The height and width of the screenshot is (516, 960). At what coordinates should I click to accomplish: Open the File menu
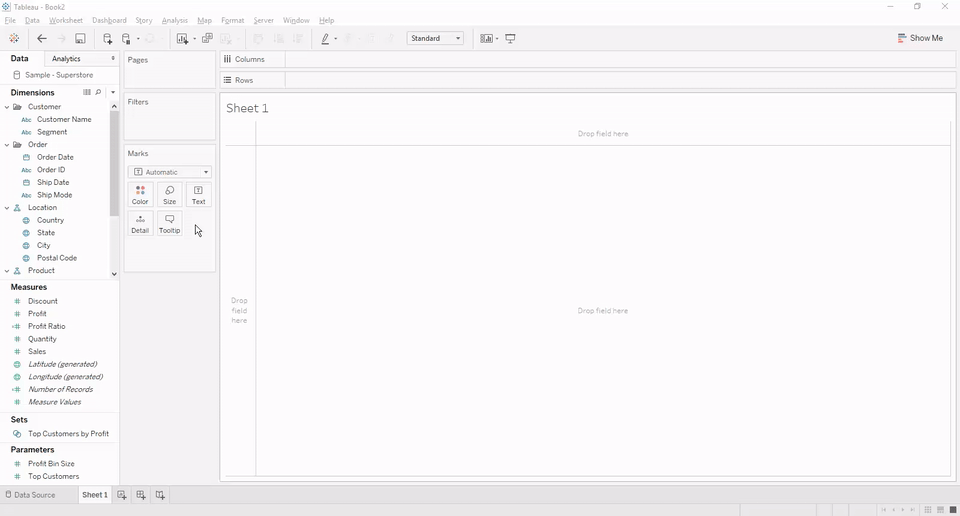[10, 20]
